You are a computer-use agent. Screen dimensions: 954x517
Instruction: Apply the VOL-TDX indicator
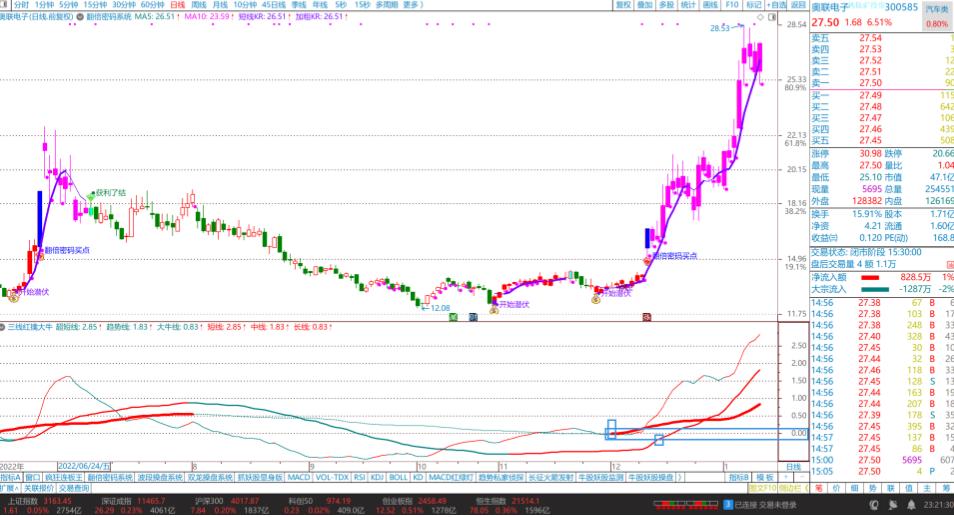pos(332,477)
